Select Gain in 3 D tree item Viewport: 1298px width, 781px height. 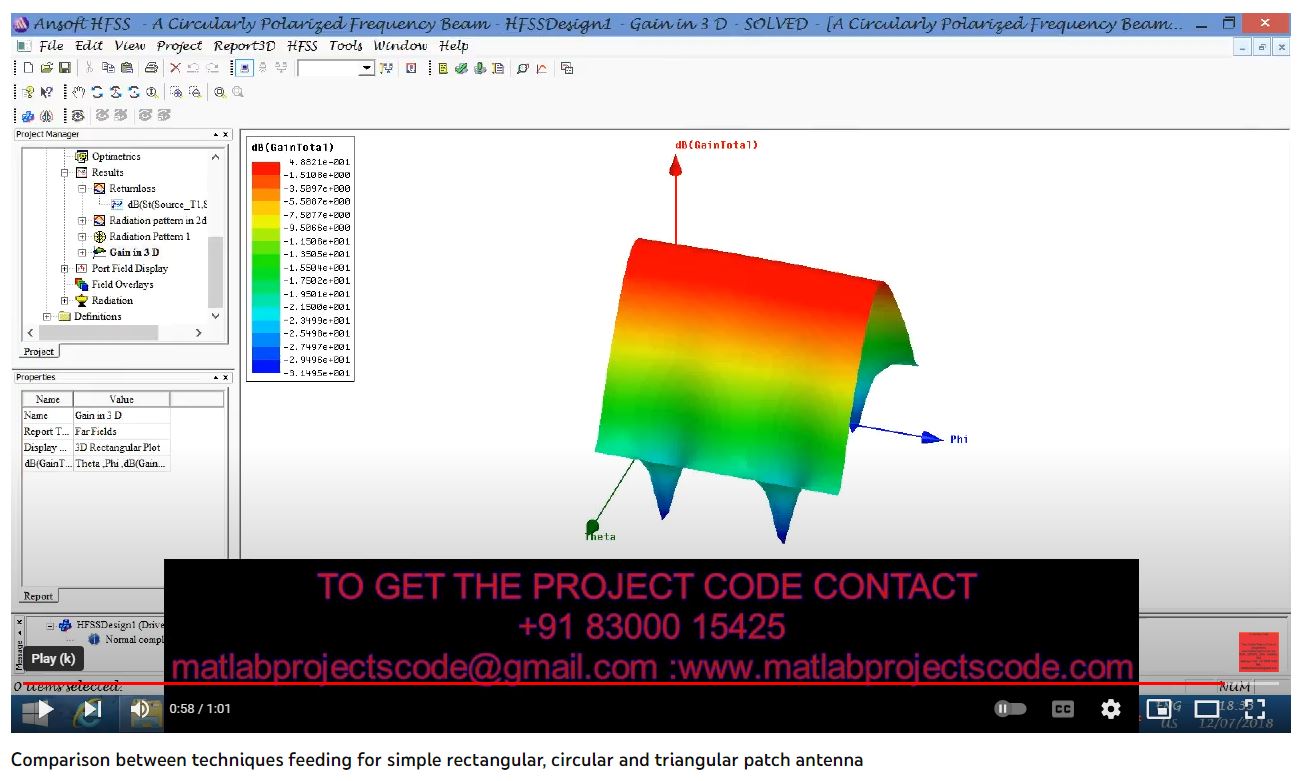134,253
